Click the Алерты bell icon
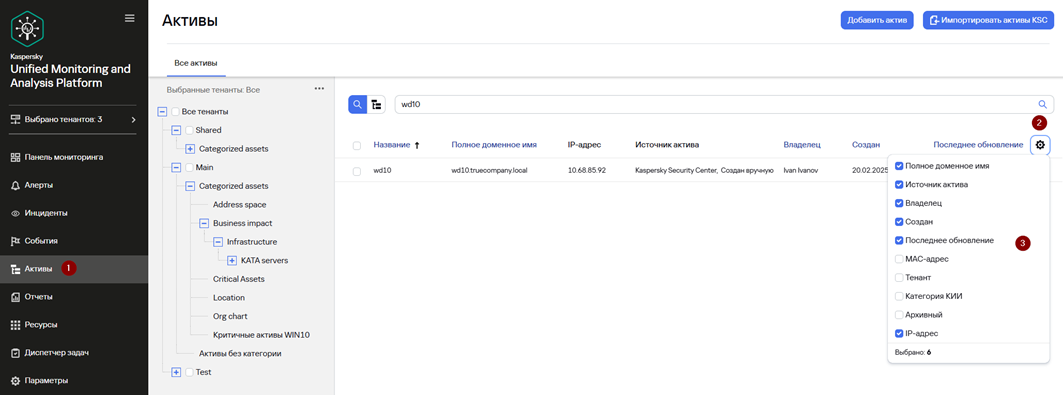This screenshot has width=1063, height=395. [16, 185]
